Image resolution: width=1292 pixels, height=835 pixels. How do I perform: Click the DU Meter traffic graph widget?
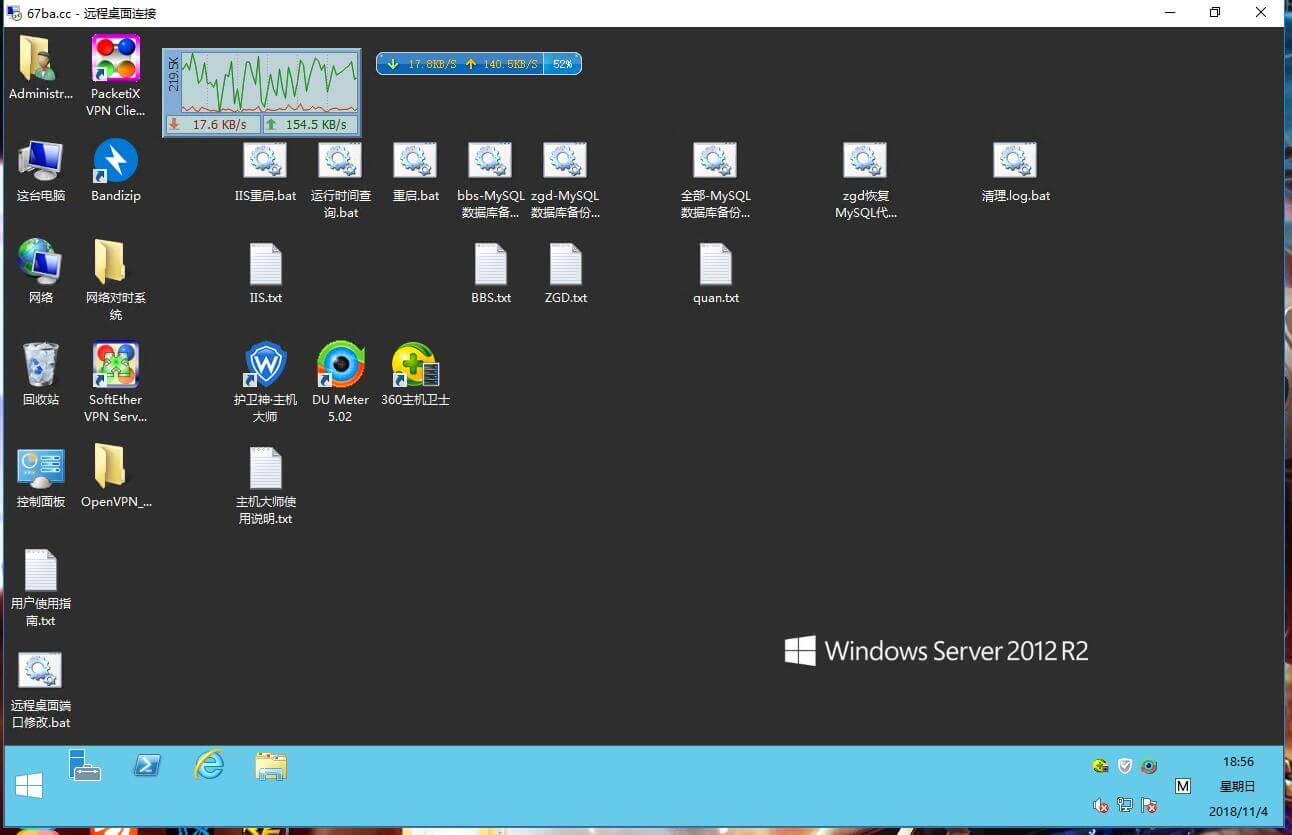coord(261,84)
